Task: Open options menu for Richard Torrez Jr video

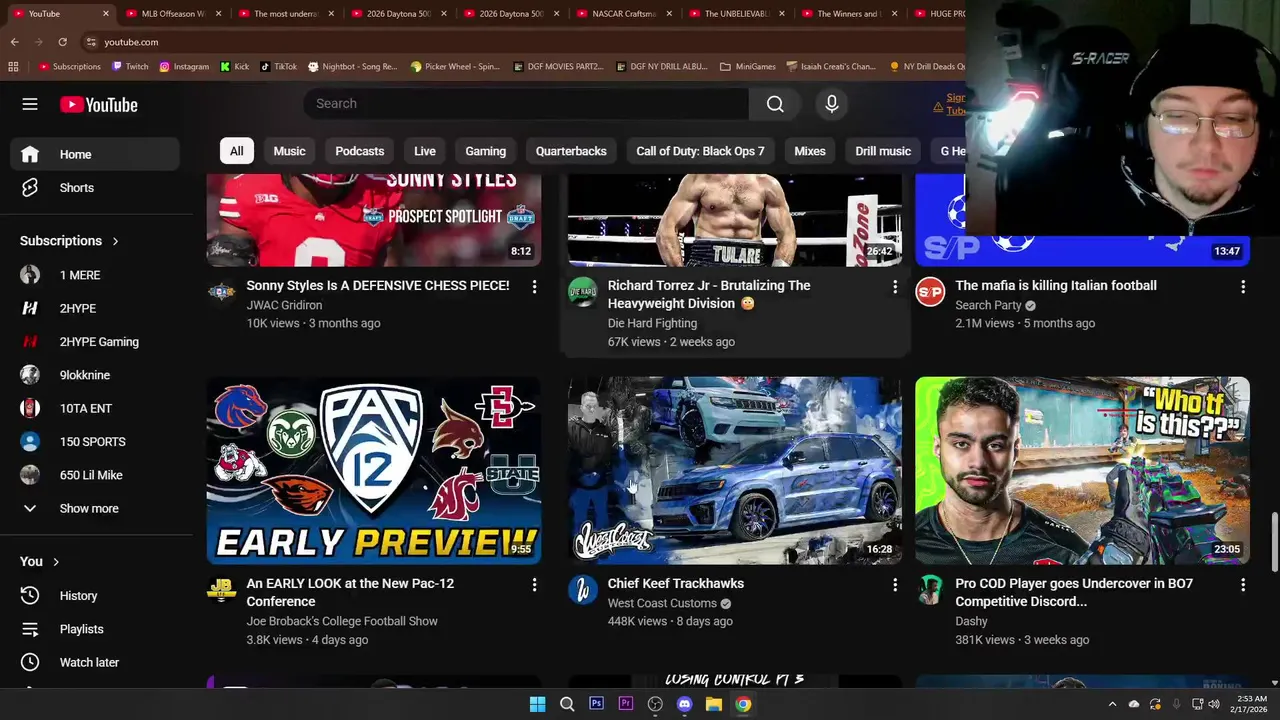Action: [895, 287]
